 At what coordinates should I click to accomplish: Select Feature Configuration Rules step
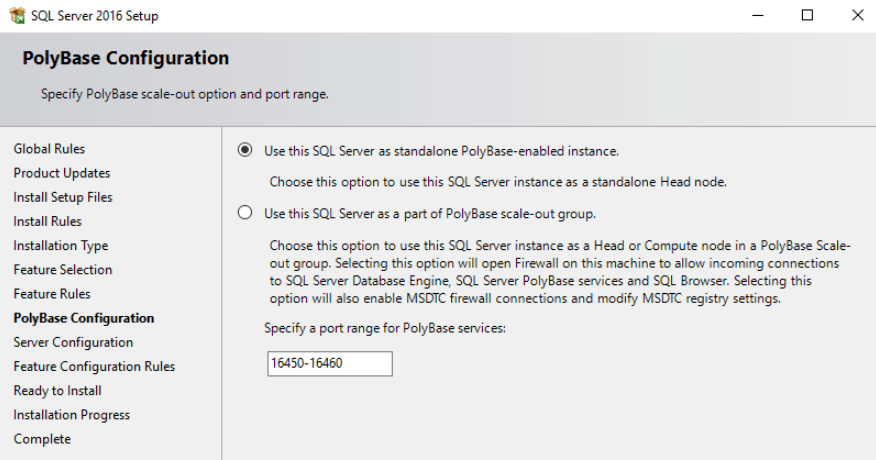94,366
